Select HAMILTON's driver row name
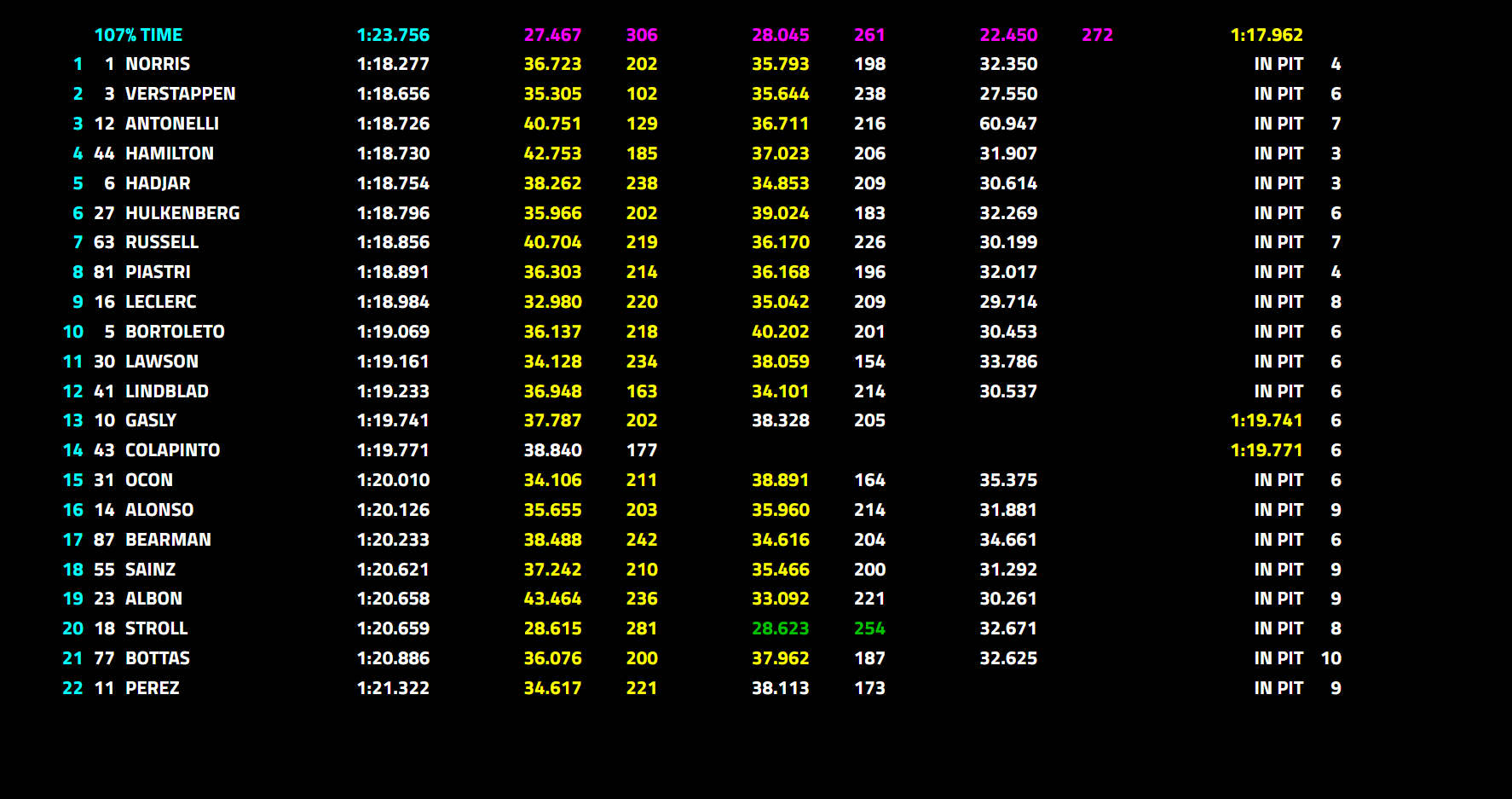 coord(170,153)
